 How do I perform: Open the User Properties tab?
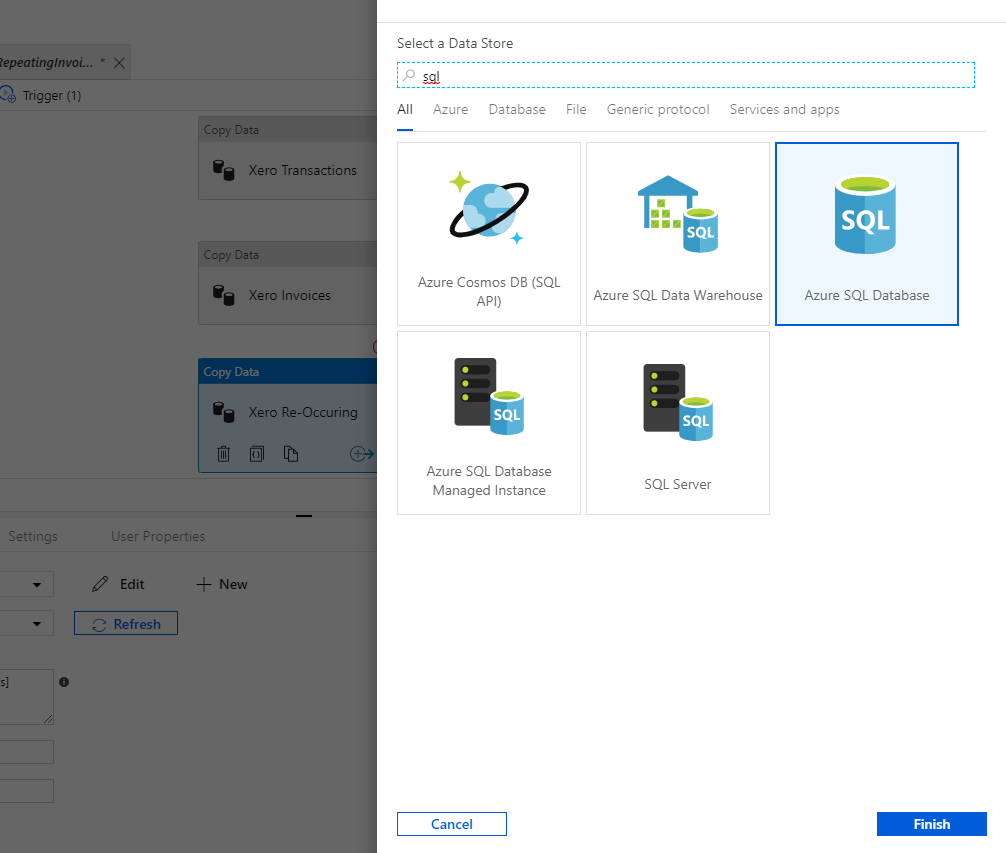(158, 536)
